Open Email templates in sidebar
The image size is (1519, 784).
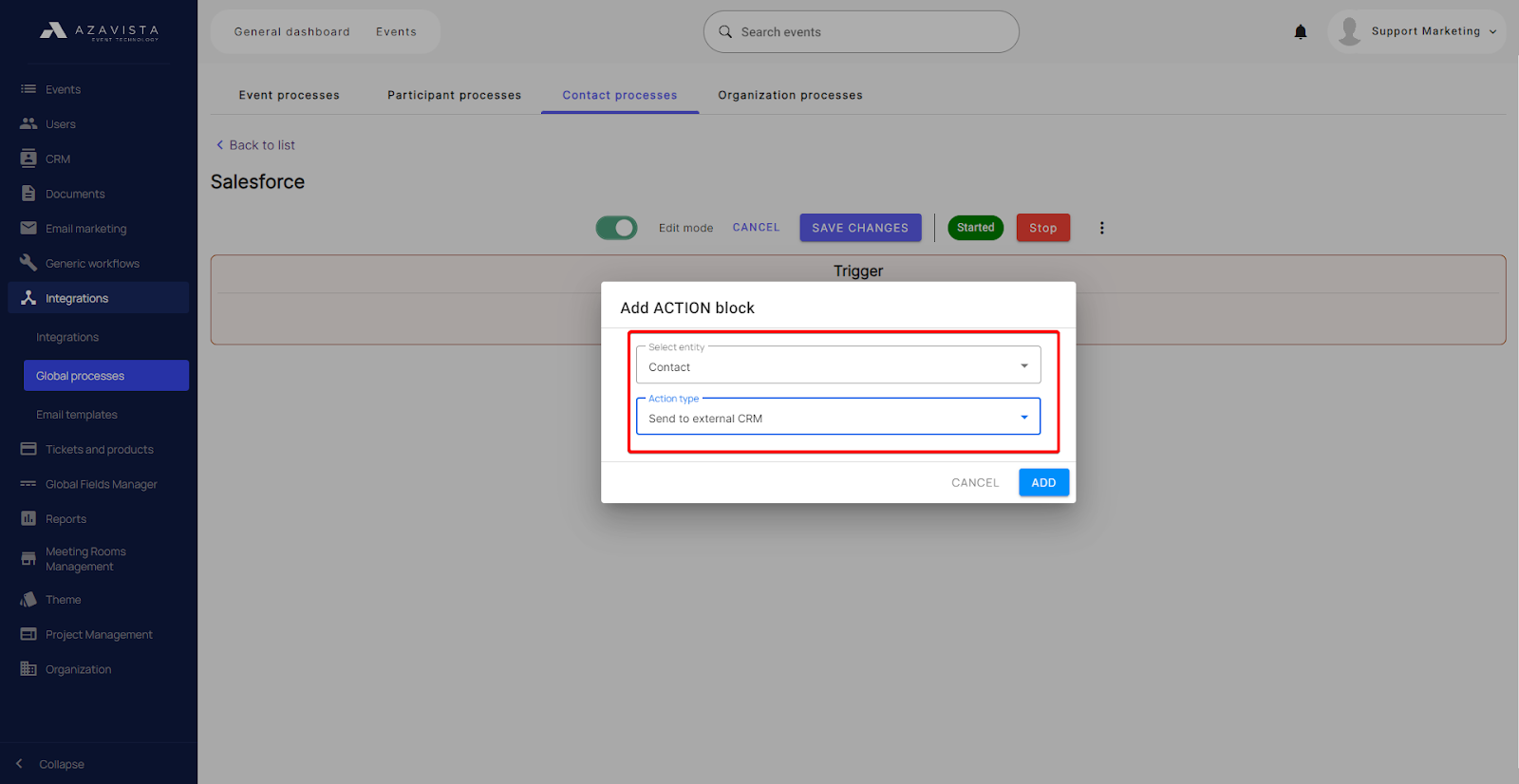[77, 415]
